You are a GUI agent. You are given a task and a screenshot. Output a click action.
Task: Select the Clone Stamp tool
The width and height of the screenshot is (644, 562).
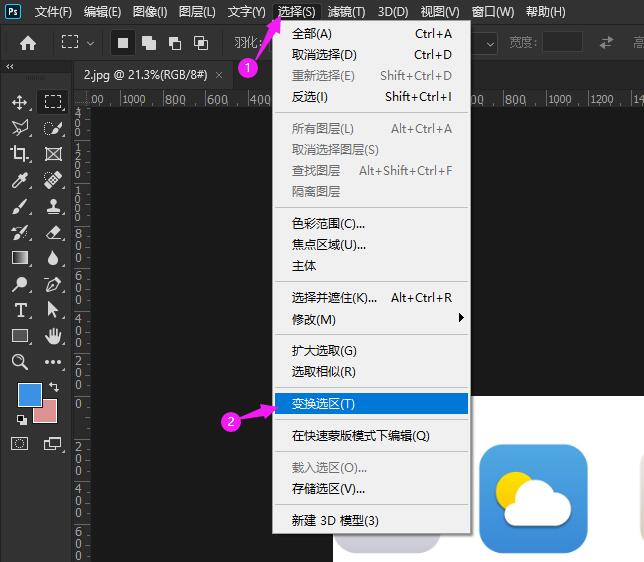tap(53, 207)
